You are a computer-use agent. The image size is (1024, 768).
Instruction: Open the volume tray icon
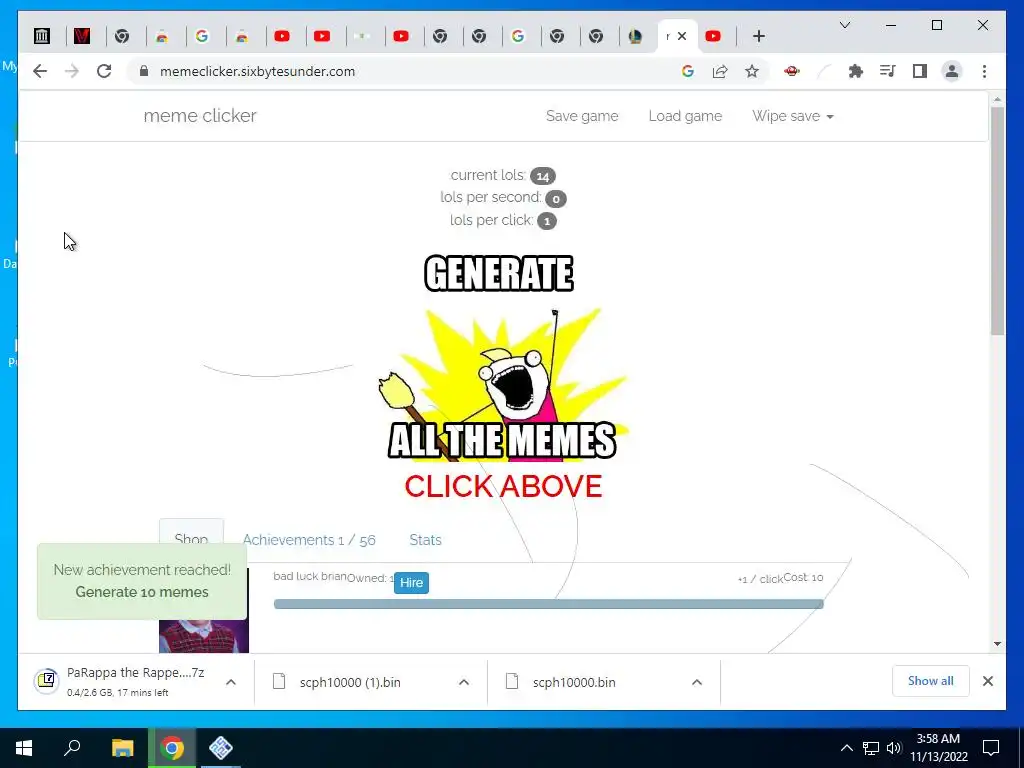894,748
